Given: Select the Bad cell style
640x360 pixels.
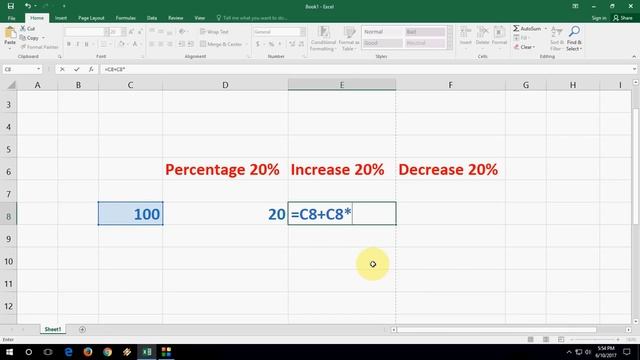Looking at the screenshot, I should 424,32.
